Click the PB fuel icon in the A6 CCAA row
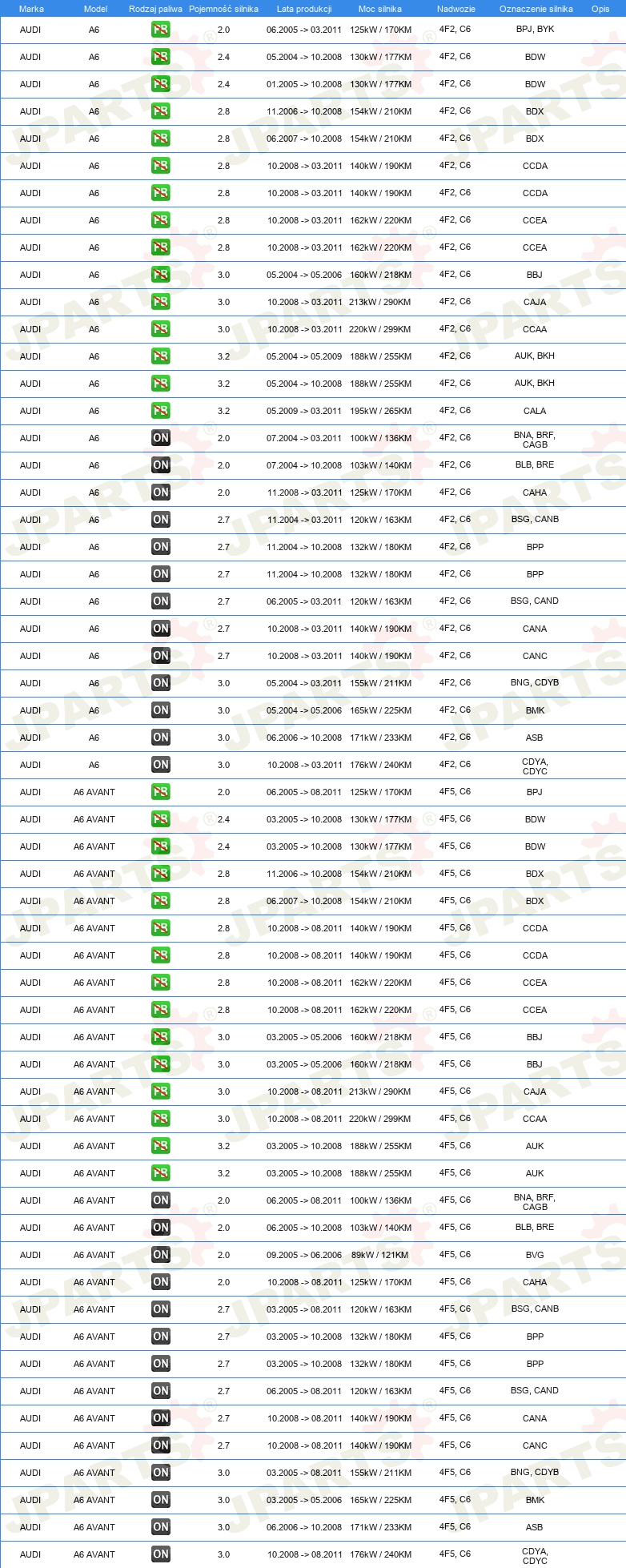 (x=161, y=329)
